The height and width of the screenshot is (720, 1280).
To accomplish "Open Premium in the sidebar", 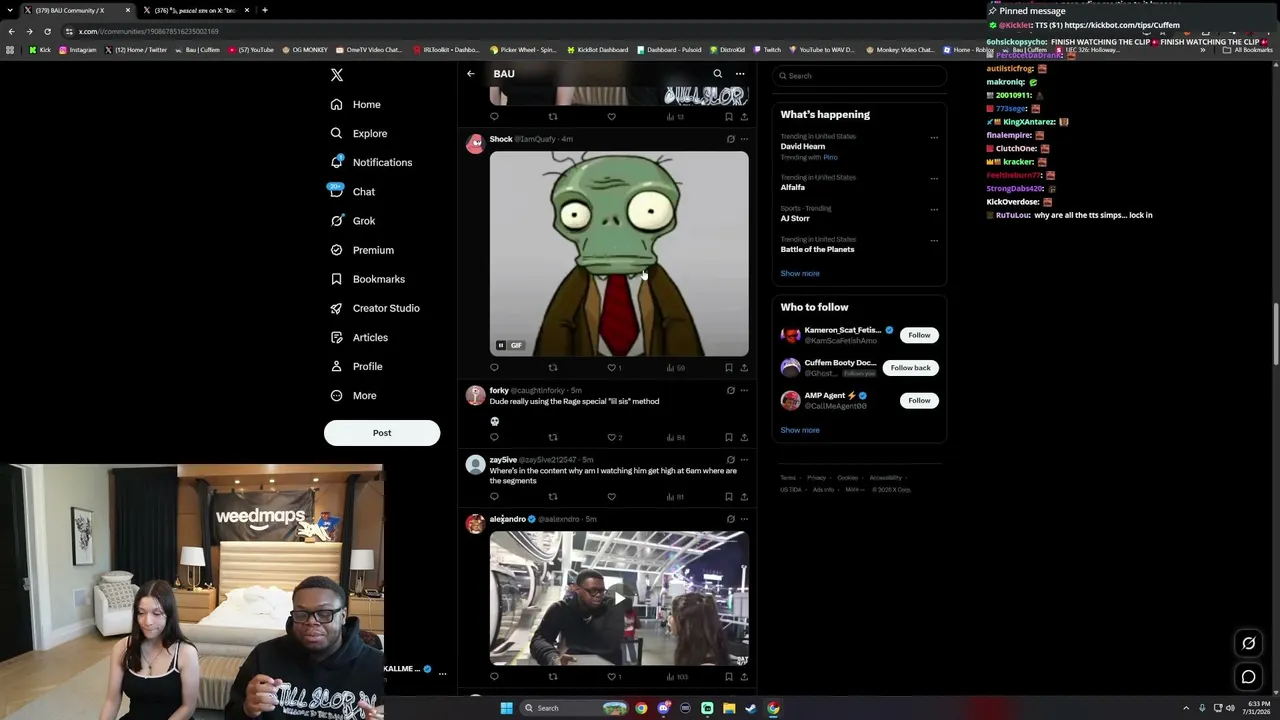I will (362, 250).
